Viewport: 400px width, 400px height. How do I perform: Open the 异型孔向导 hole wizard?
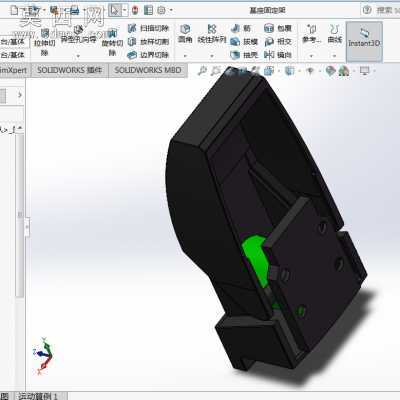pos(78,35)
